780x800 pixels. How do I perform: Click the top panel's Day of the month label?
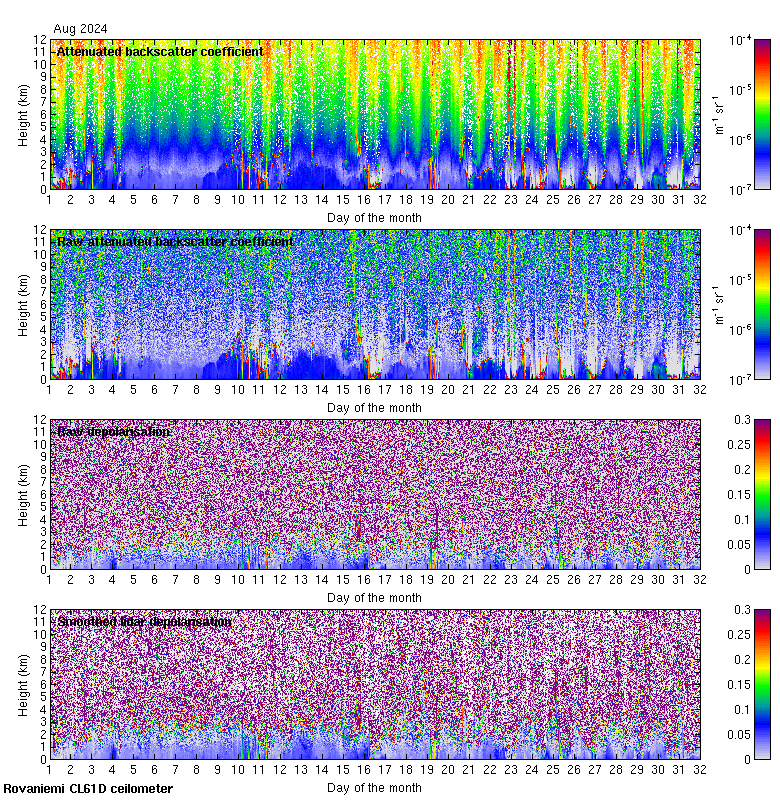[374, 217]
